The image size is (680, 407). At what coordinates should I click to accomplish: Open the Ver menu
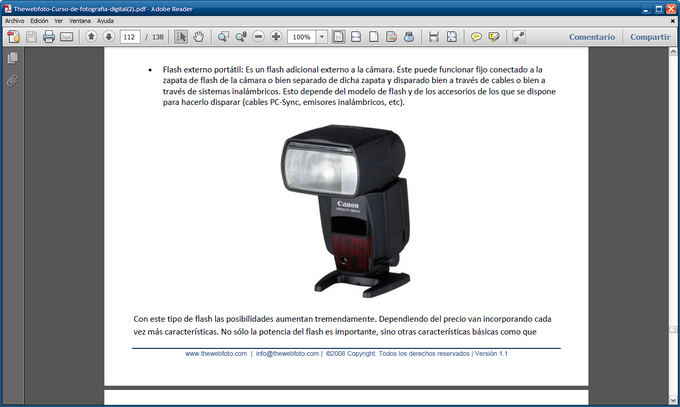click(x=59, y=20)
